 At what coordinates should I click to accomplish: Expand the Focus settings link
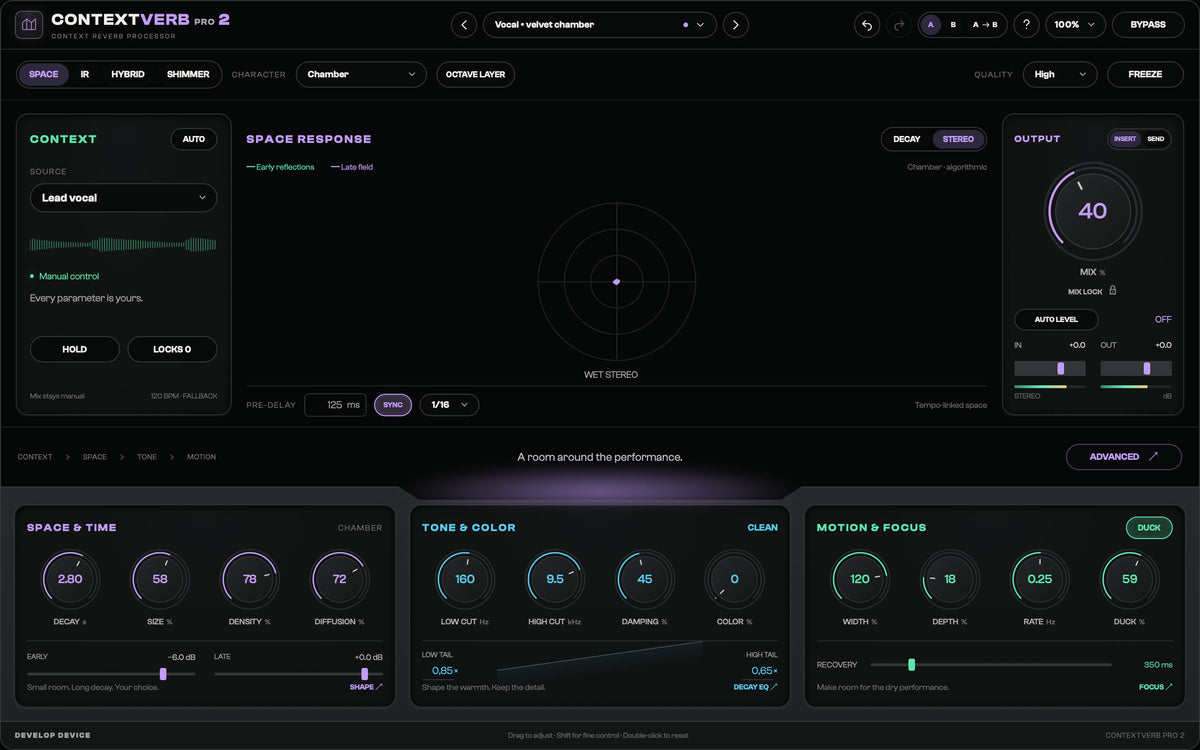[x=1155, y=687]
